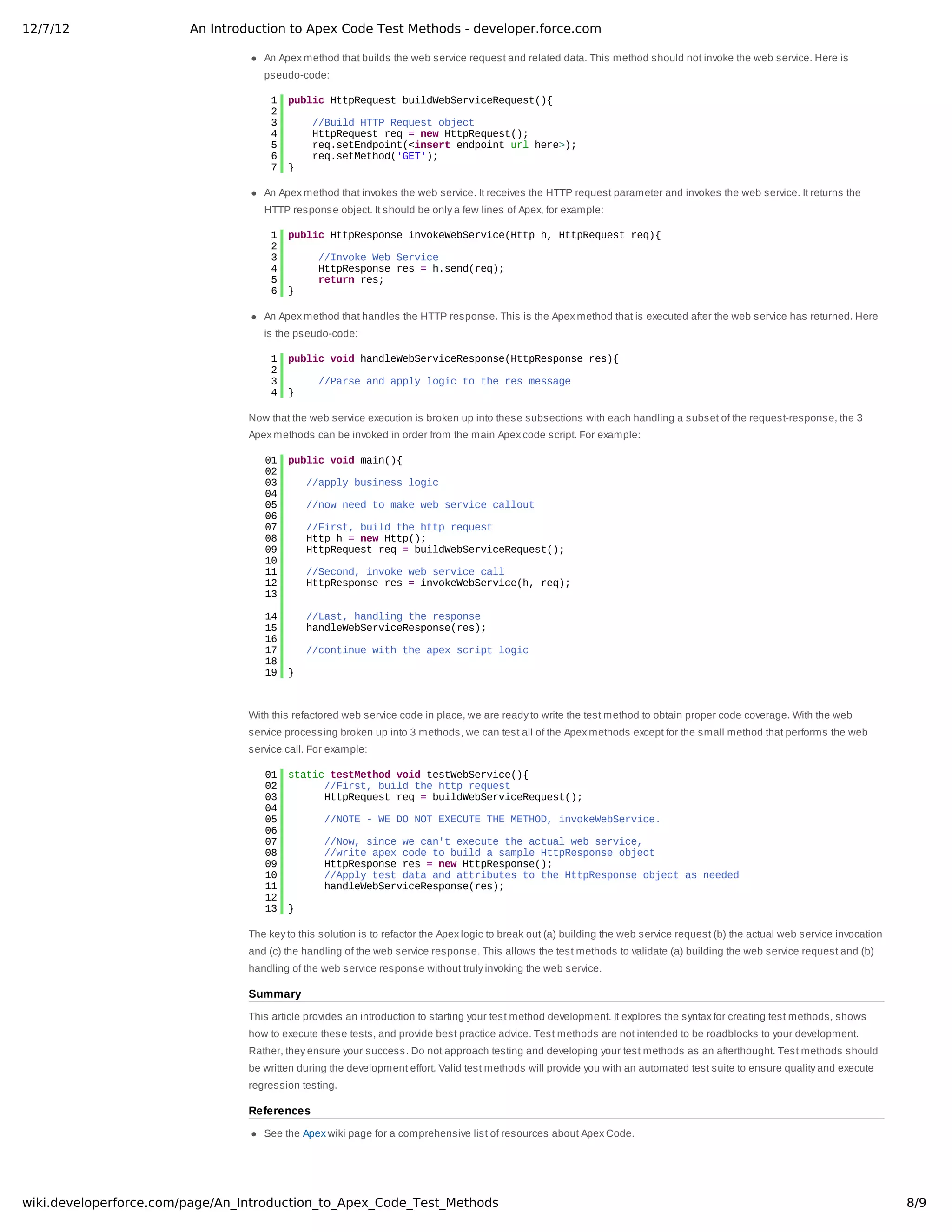Click the paragraph starting 'With this refactored web service'
The image size is (952, 1232).
(558, 732)
